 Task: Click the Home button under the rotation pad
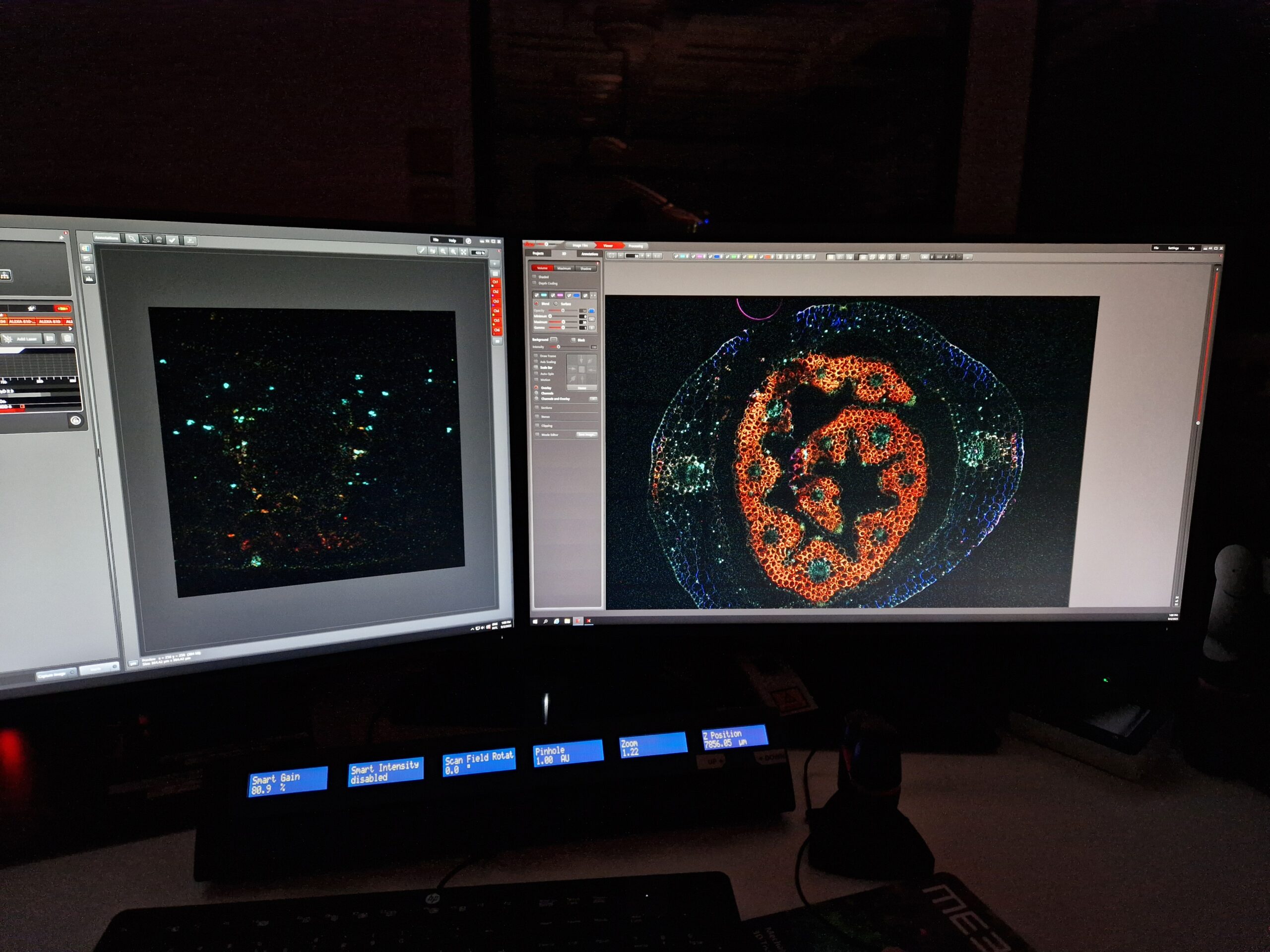pyautogui.click(x=581, y=387)
